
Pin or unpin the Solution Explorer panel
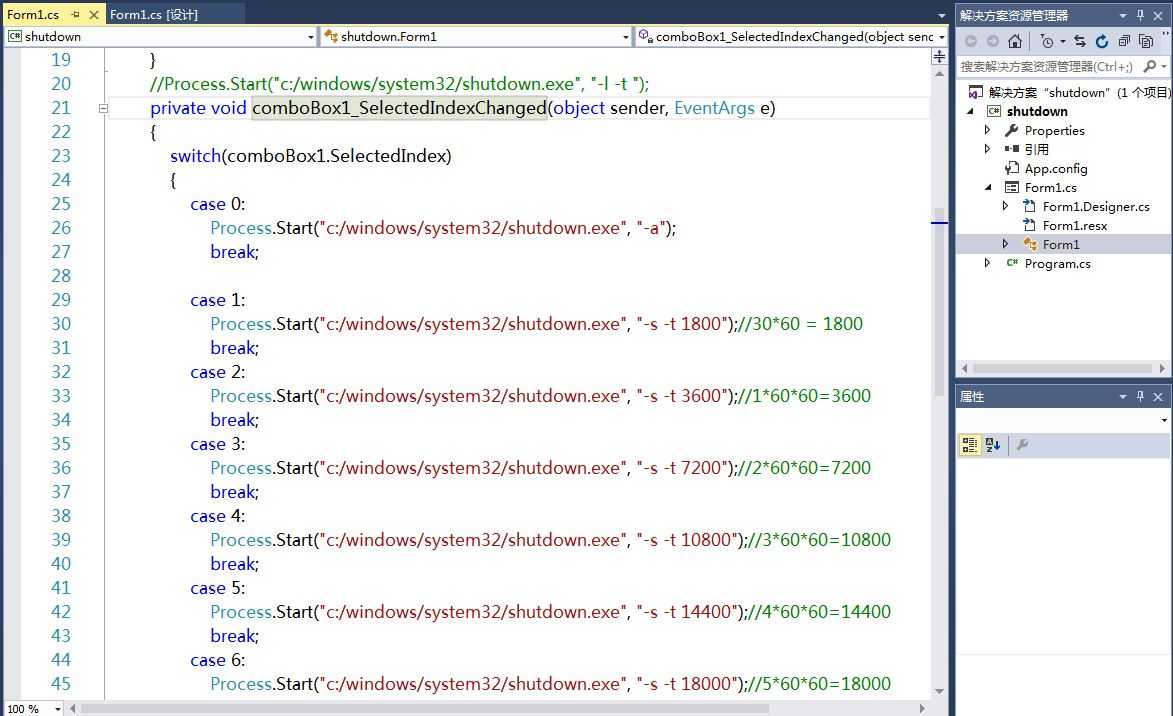[1140, 15]
